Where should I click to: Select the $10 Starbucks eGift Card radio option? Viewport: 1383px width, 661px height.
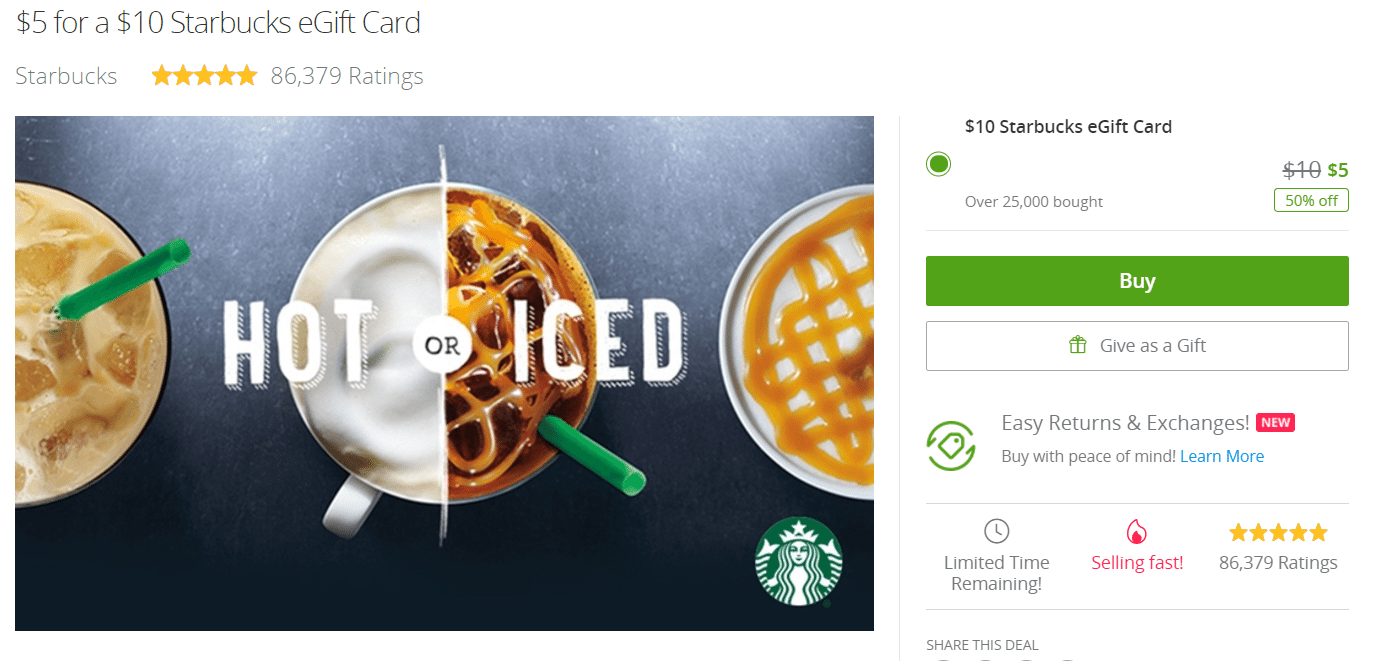tap(938, 163)
